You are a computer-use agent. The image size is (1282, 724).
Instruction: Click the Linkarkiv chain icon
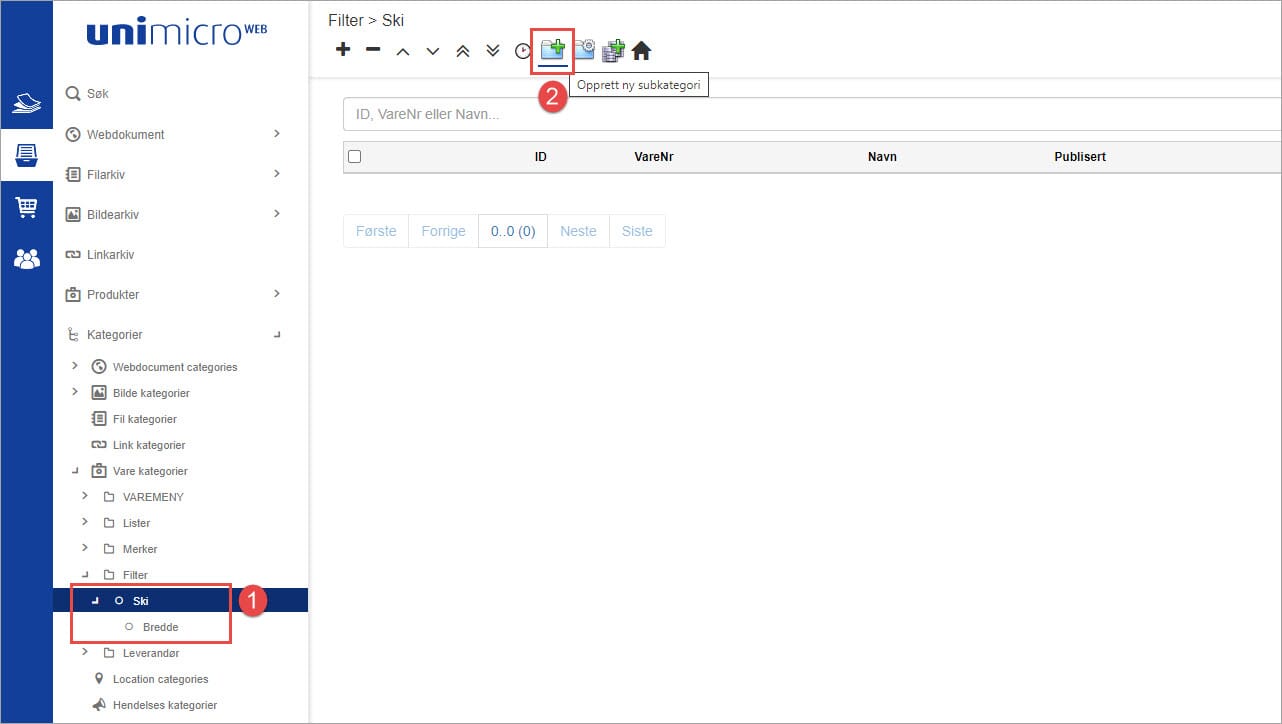click(x=72, y=254)
